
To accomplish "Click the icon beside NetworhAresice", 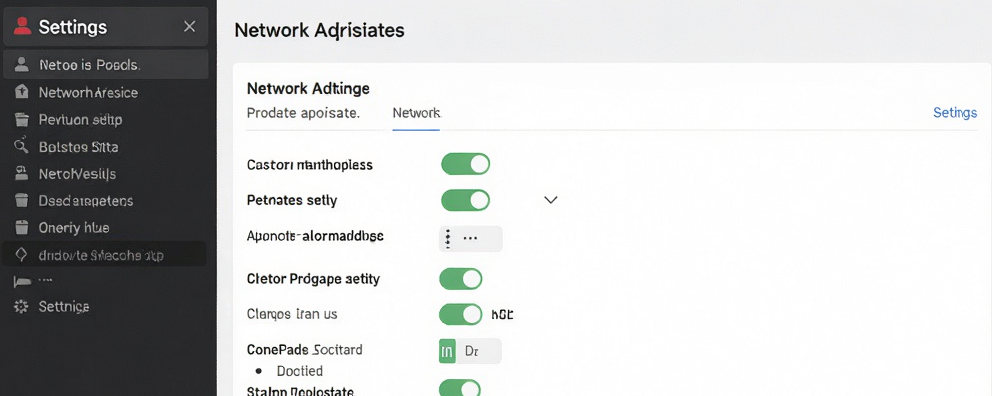I will tap(22, 92).
